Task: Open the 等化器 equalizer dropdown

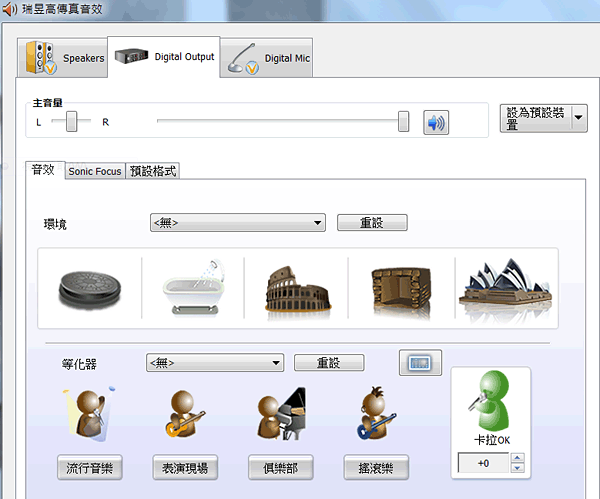Action: coord(215,363)
